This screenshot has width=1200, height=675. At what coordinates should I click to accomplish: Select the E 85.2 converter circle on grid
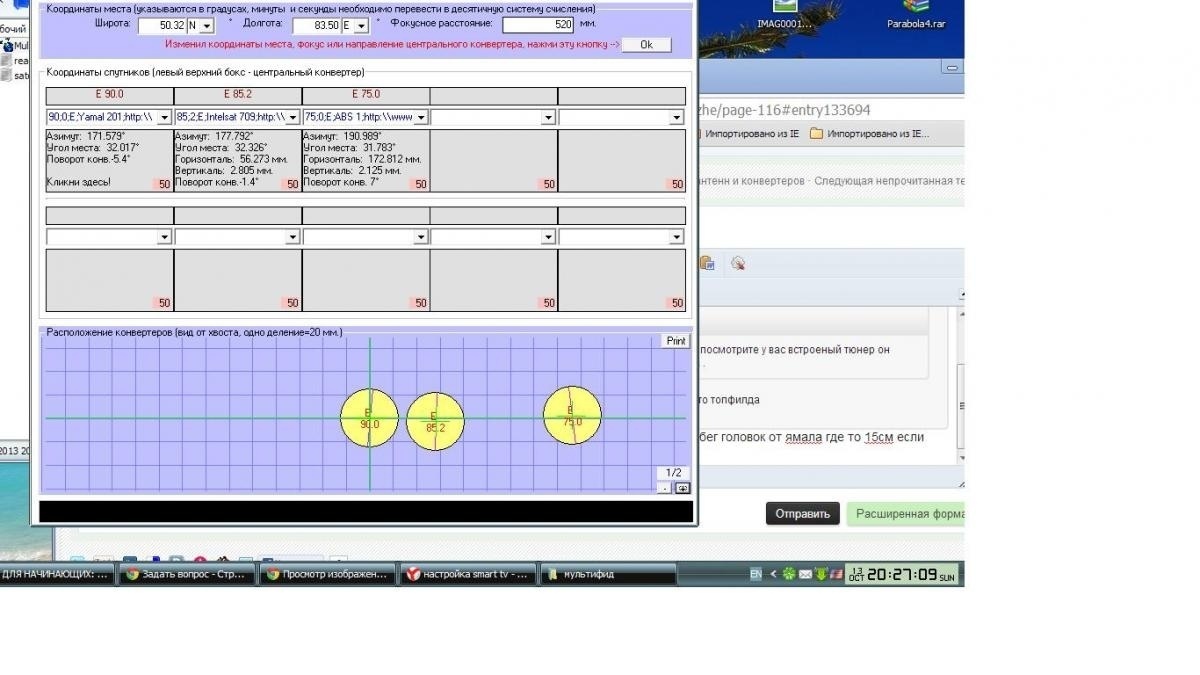click(435, 421)
